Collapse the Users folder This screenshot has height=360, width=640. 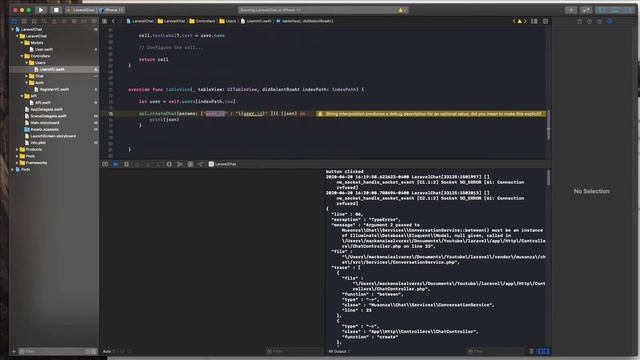point(27,63)
